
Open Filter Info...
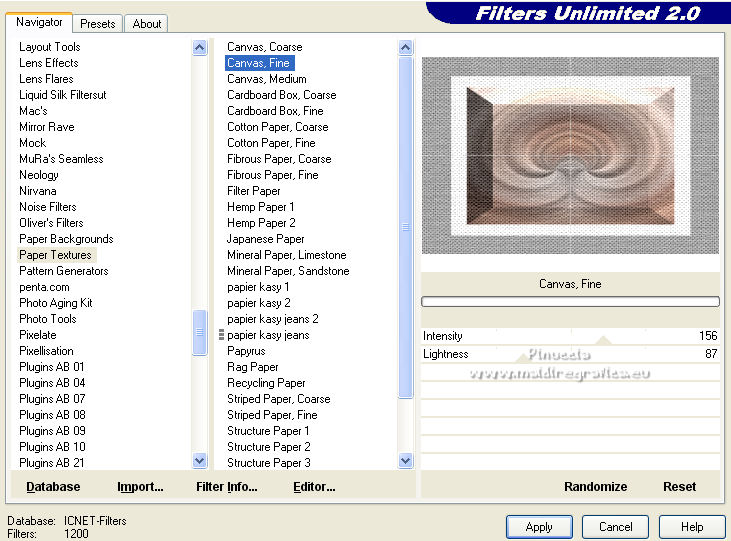tap(227, 486)
